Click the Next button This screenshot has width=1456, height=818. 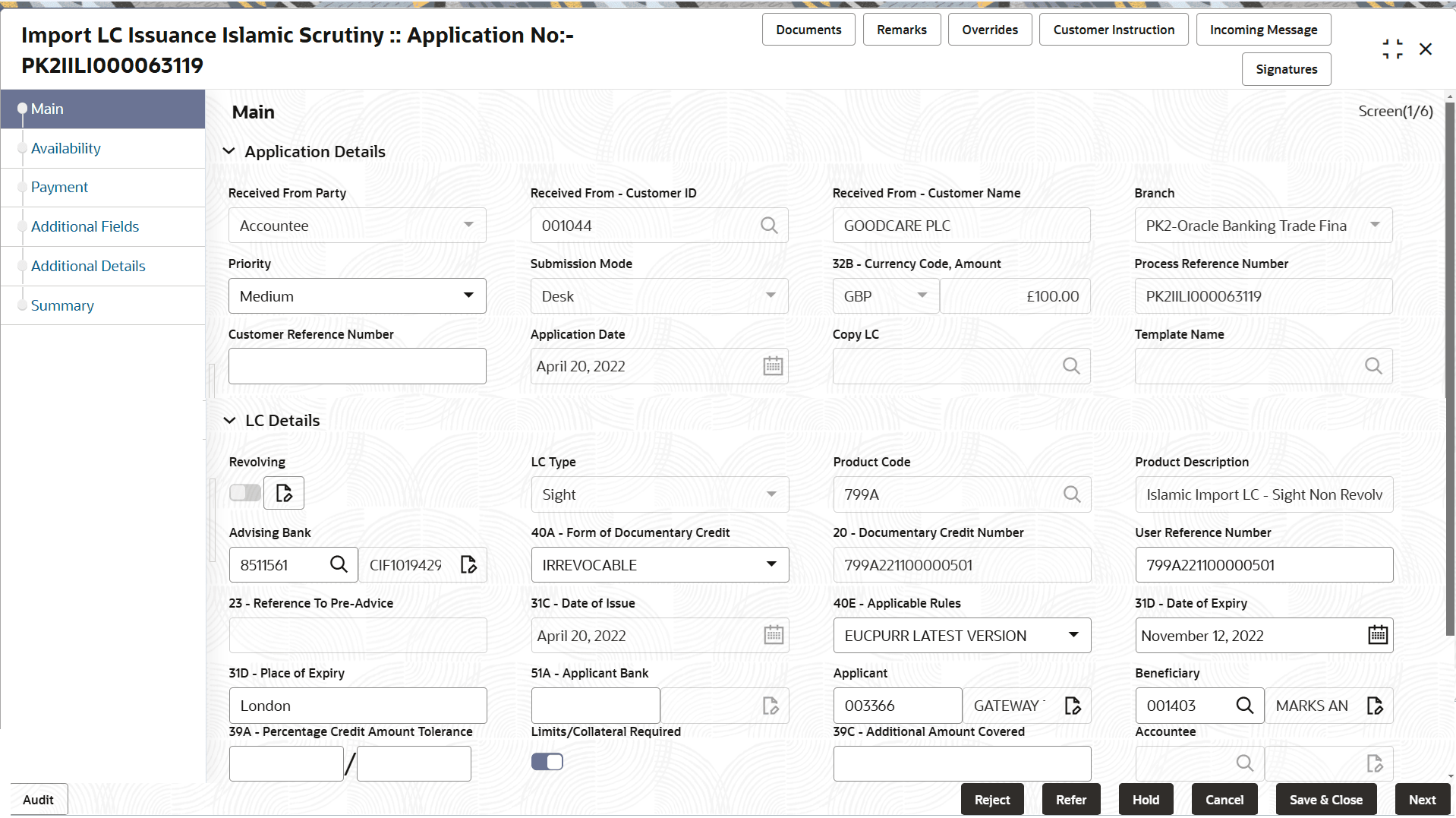(1422, 800)
